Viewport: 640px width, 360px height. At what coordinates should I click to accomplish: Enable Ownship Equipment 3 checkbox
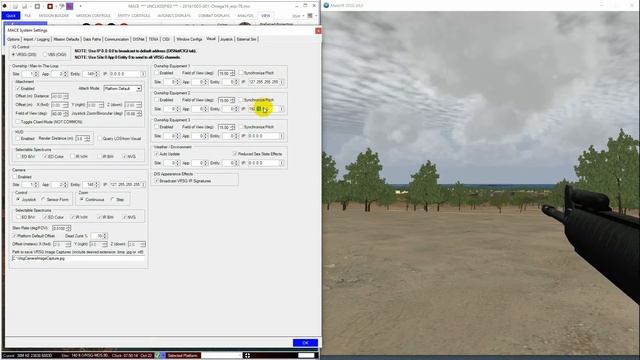[157, 127]
